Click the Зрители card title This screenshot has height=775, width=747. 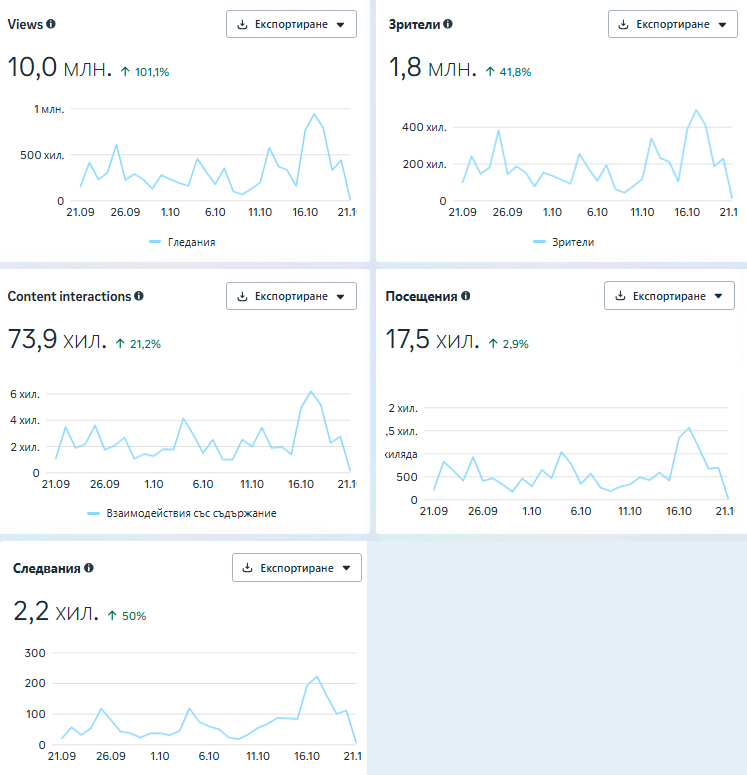point(414,24)
